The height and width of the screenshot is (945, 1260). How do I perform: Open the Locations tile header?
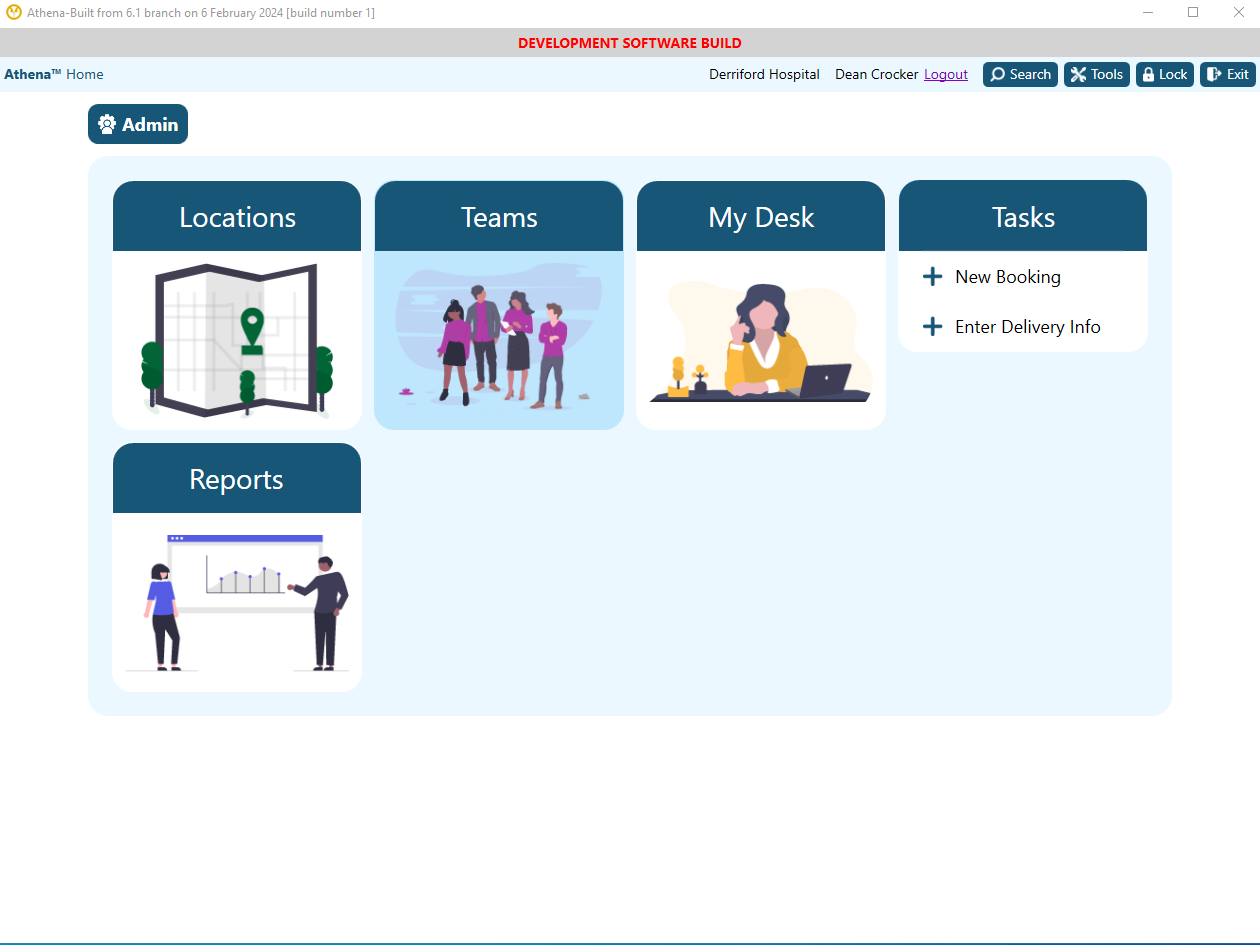click(x=237, y=216)
